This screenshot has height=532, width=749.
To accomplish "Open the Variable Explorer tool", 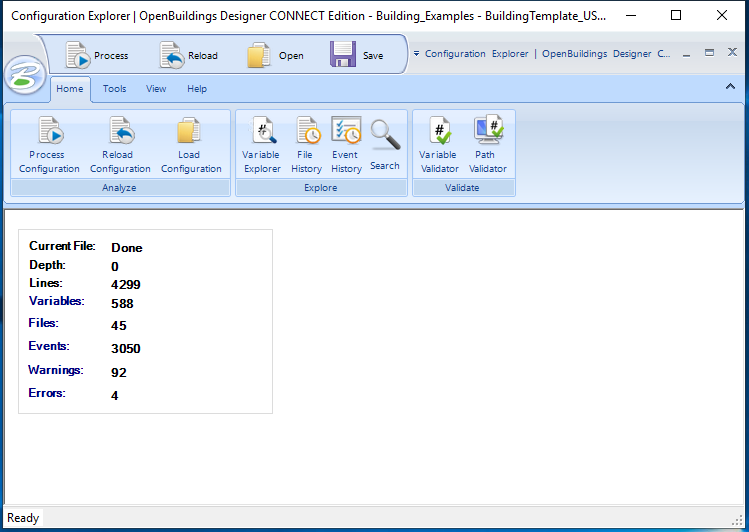I will click(x=261, y=145).
